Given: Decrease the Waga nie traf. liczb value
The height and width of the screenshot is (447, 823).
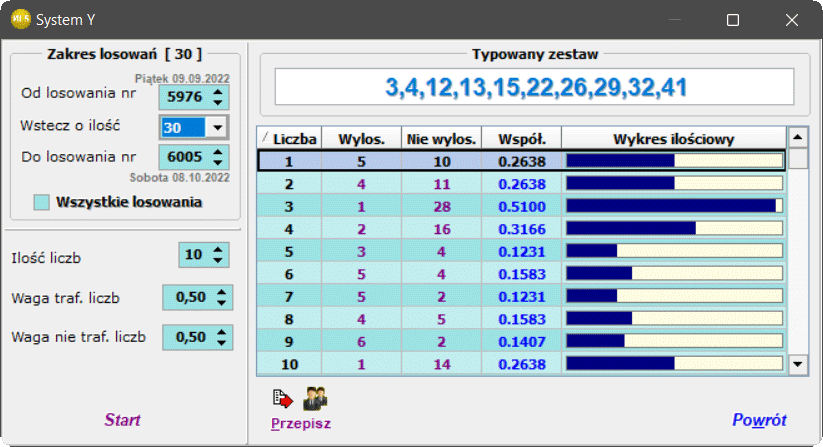Looking at the screenshot, I should [x=221, y=343].
